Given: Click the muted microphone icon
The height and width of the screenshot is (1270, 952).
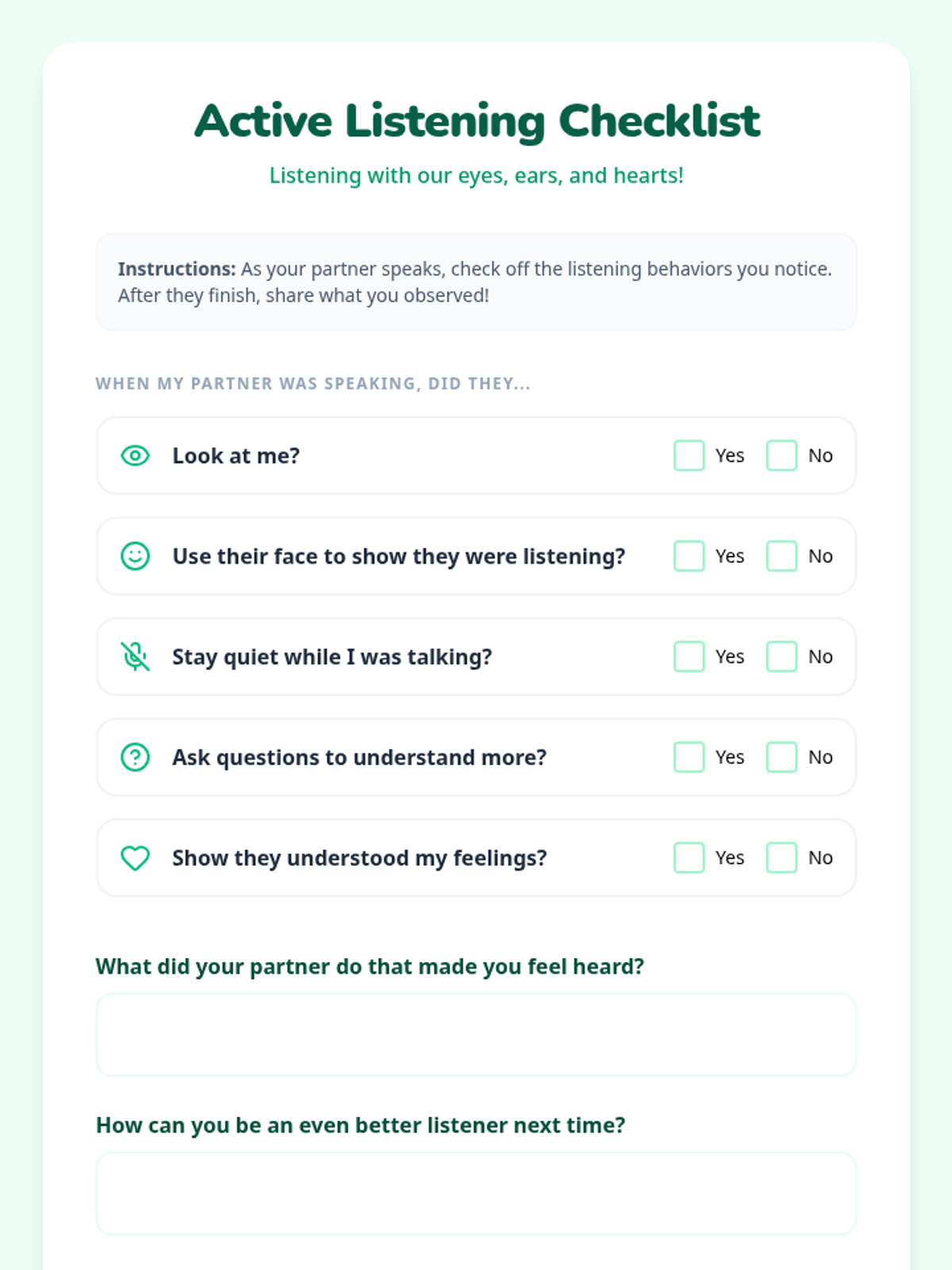Looking at the screenshot, I should [135, 656].
